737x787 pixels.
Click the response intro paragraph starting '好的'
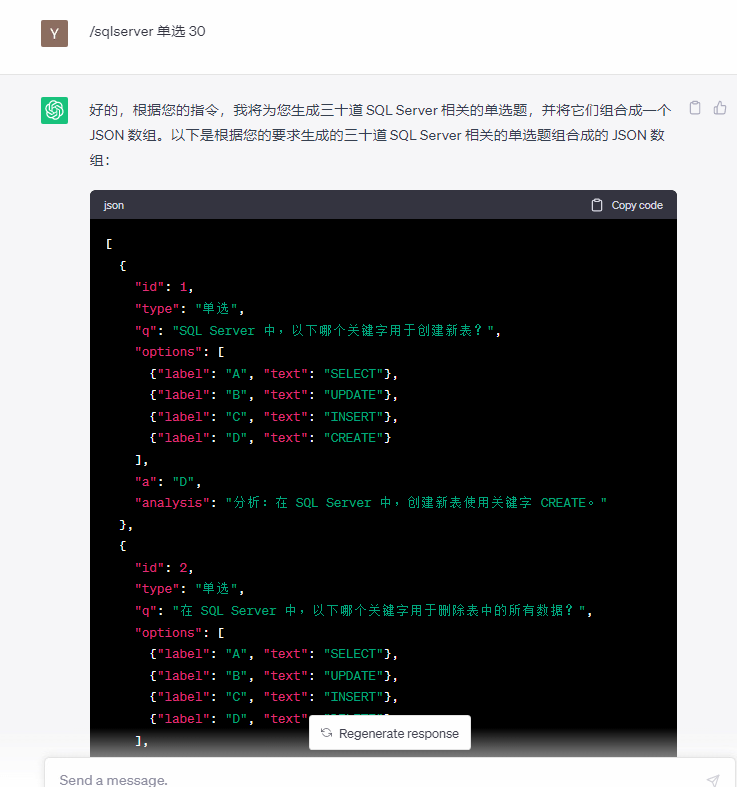[380, 135]
